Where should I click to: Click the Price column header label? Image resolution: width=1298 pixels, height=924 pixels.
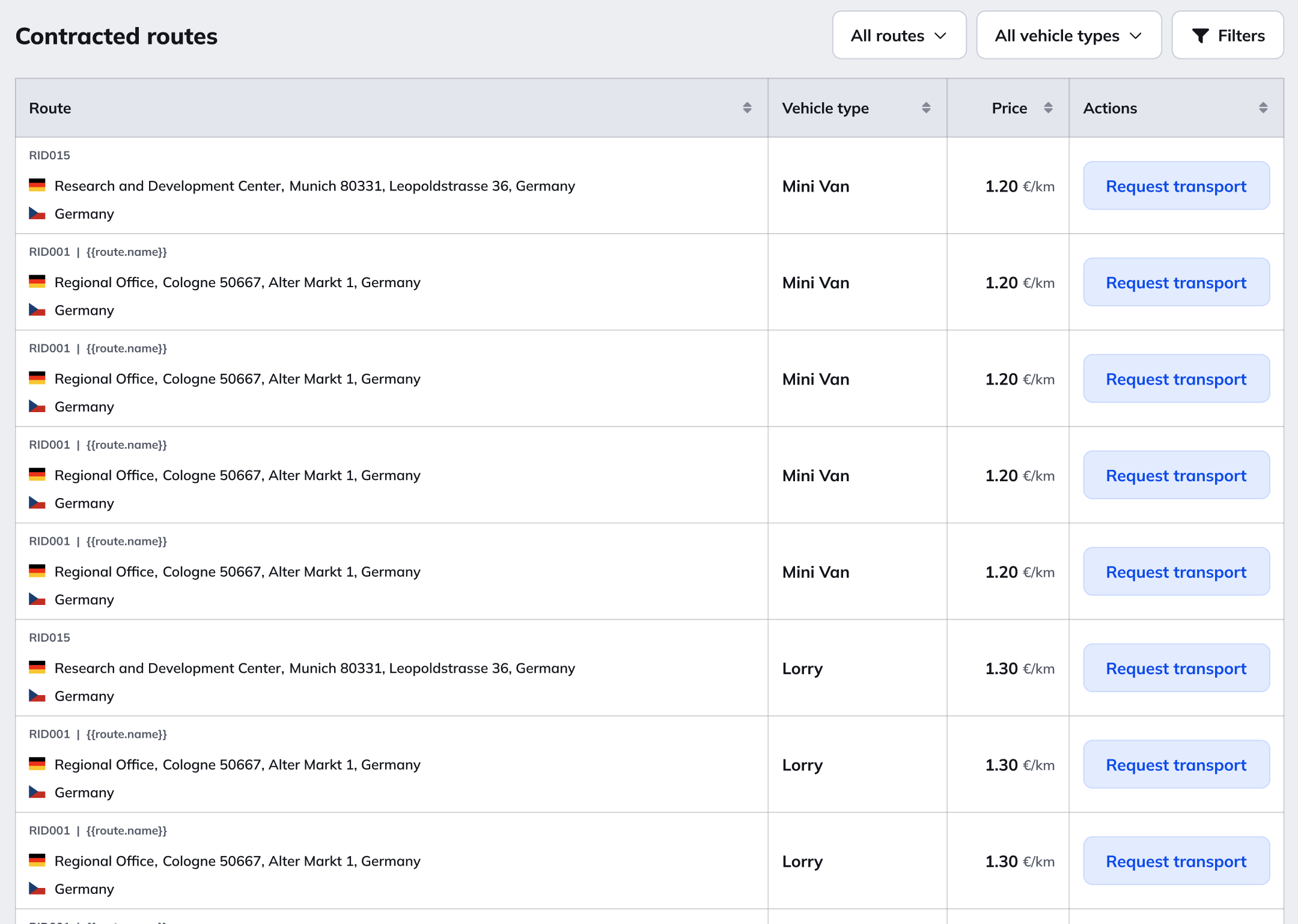(x=1009, y=108)
